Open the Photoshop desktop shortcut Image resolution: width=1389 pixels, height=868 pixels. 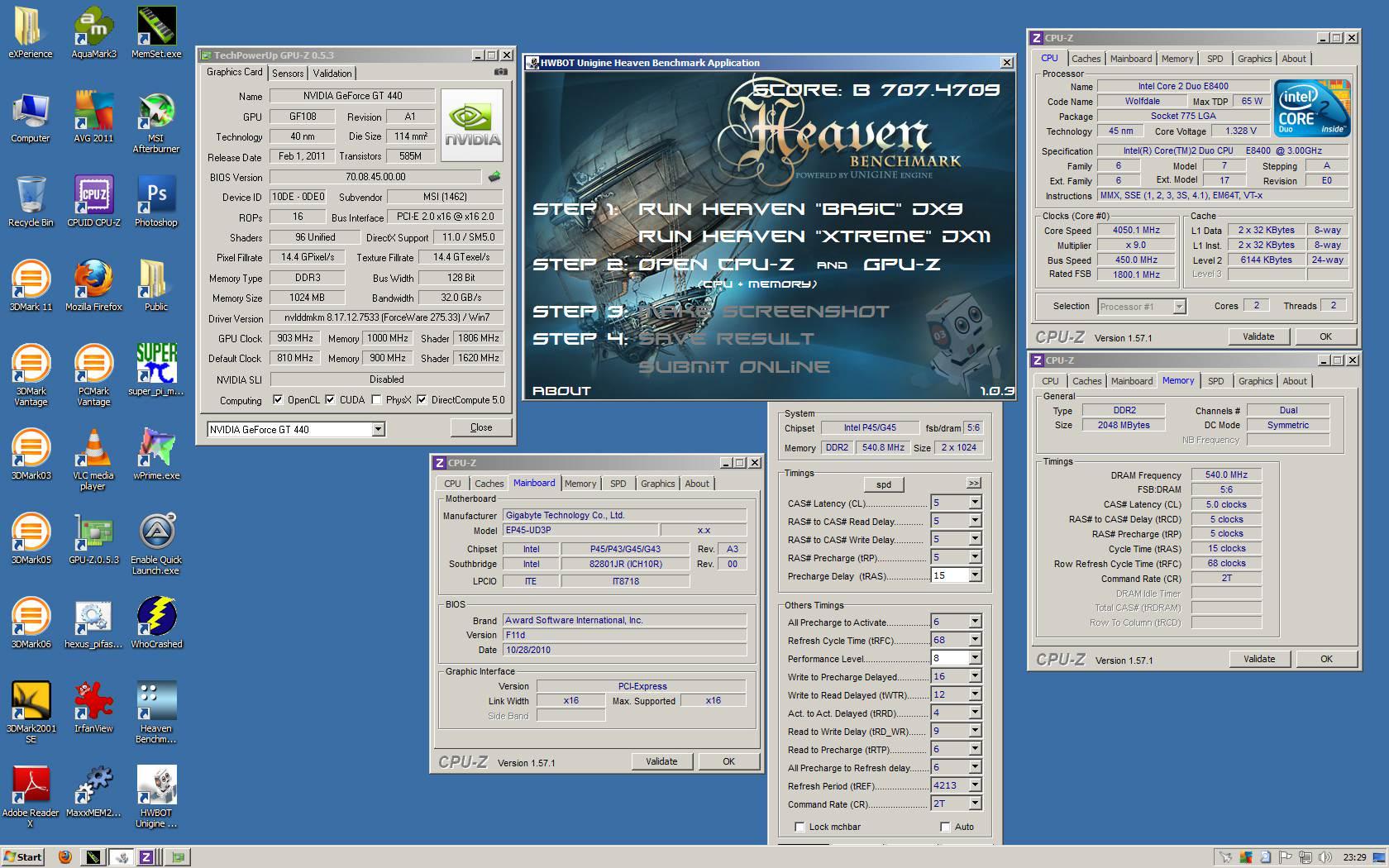156,202
